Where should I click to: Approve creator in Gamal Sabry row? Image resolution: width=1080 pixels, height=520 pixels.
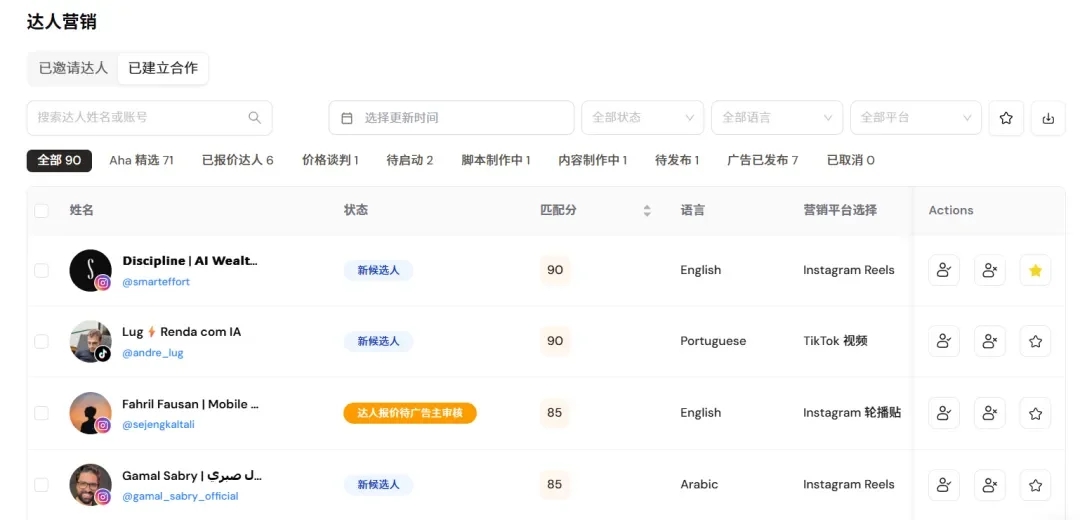point(944,485)
